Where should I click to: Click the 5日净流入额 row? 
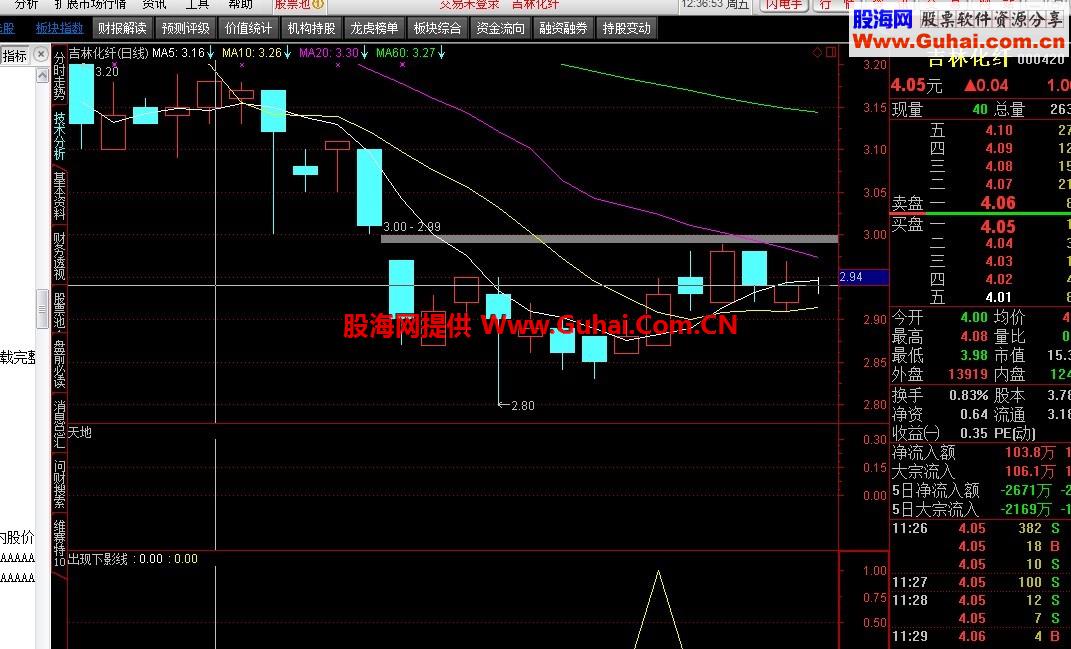981,491
